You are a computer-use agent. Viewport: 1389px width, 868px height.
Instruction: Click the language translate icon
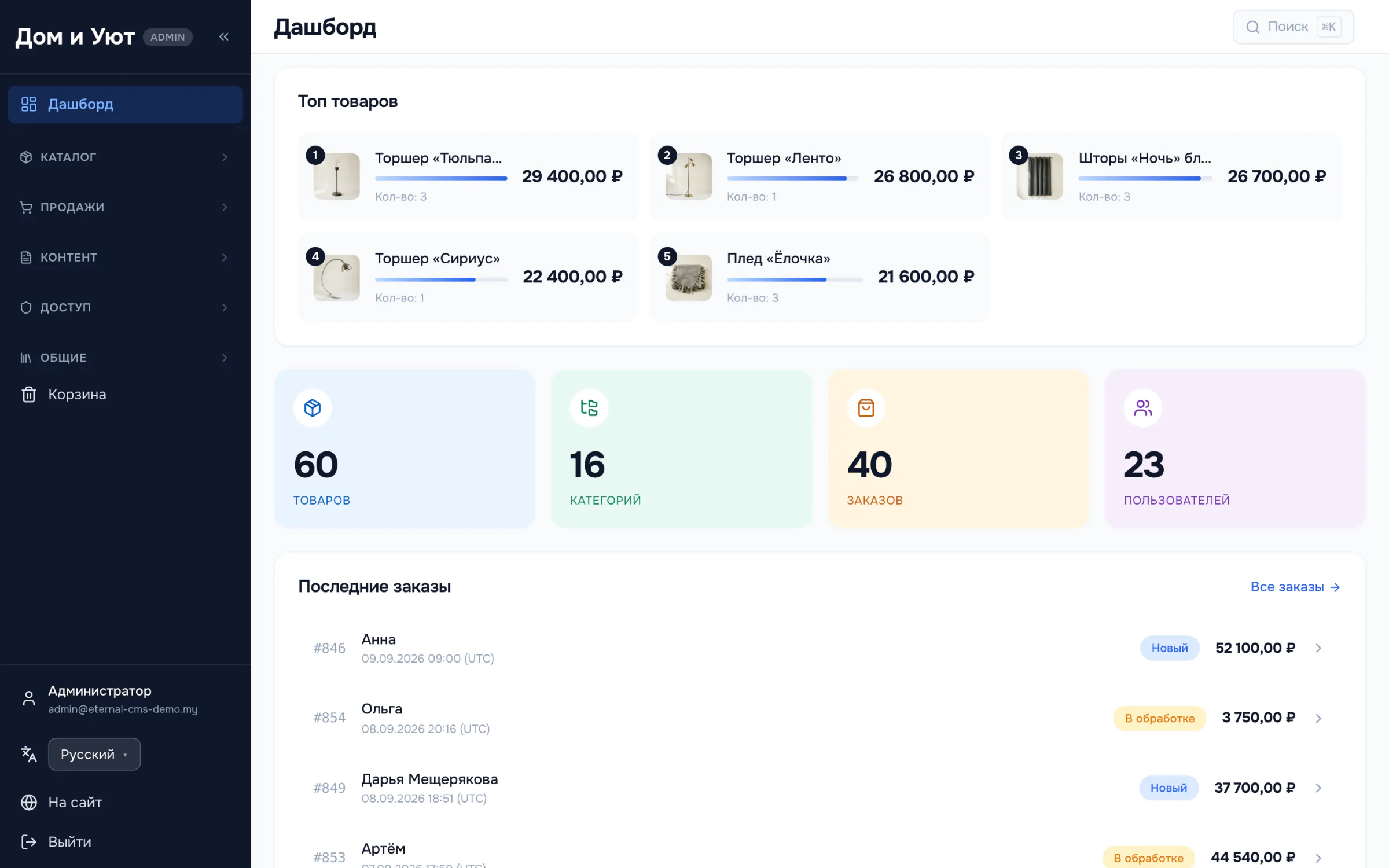[29, 754]
